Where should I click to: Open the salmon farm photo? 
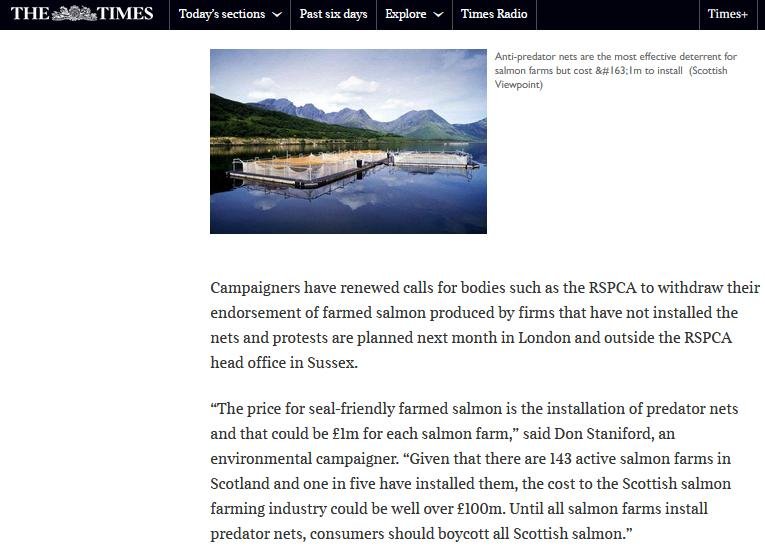coord(348,141)
